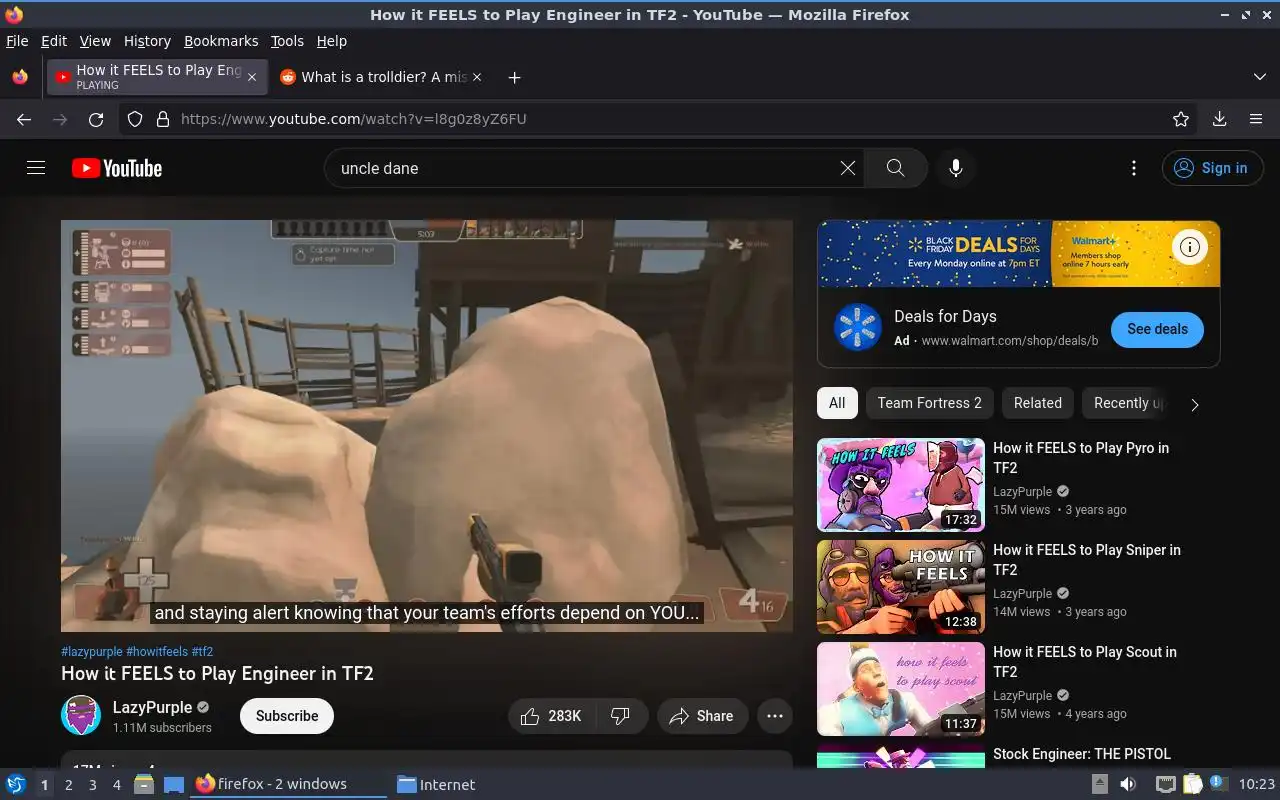Select the Recently uploaded filter chip

click(x=1127, y=403)
